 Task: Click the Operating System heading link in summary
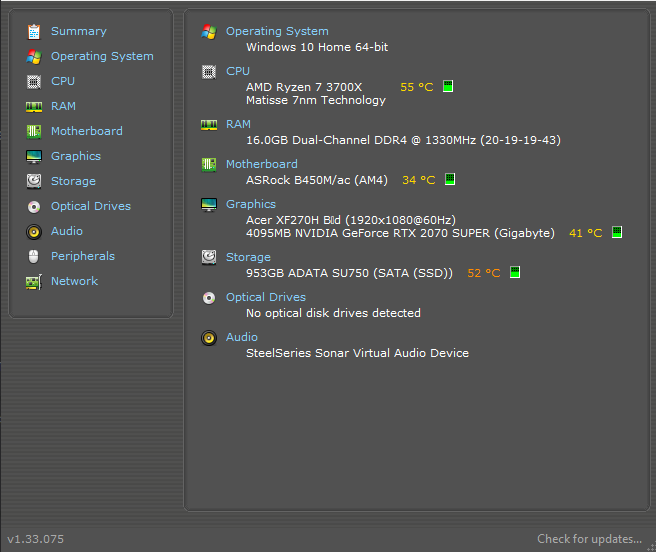[277, 31]
